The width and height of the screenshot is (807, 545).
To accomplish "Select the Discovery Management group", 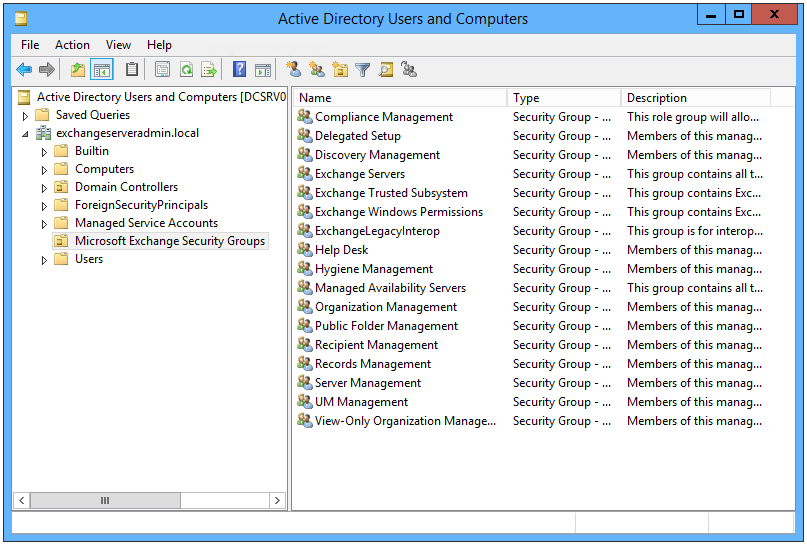I will click(377, 155).
